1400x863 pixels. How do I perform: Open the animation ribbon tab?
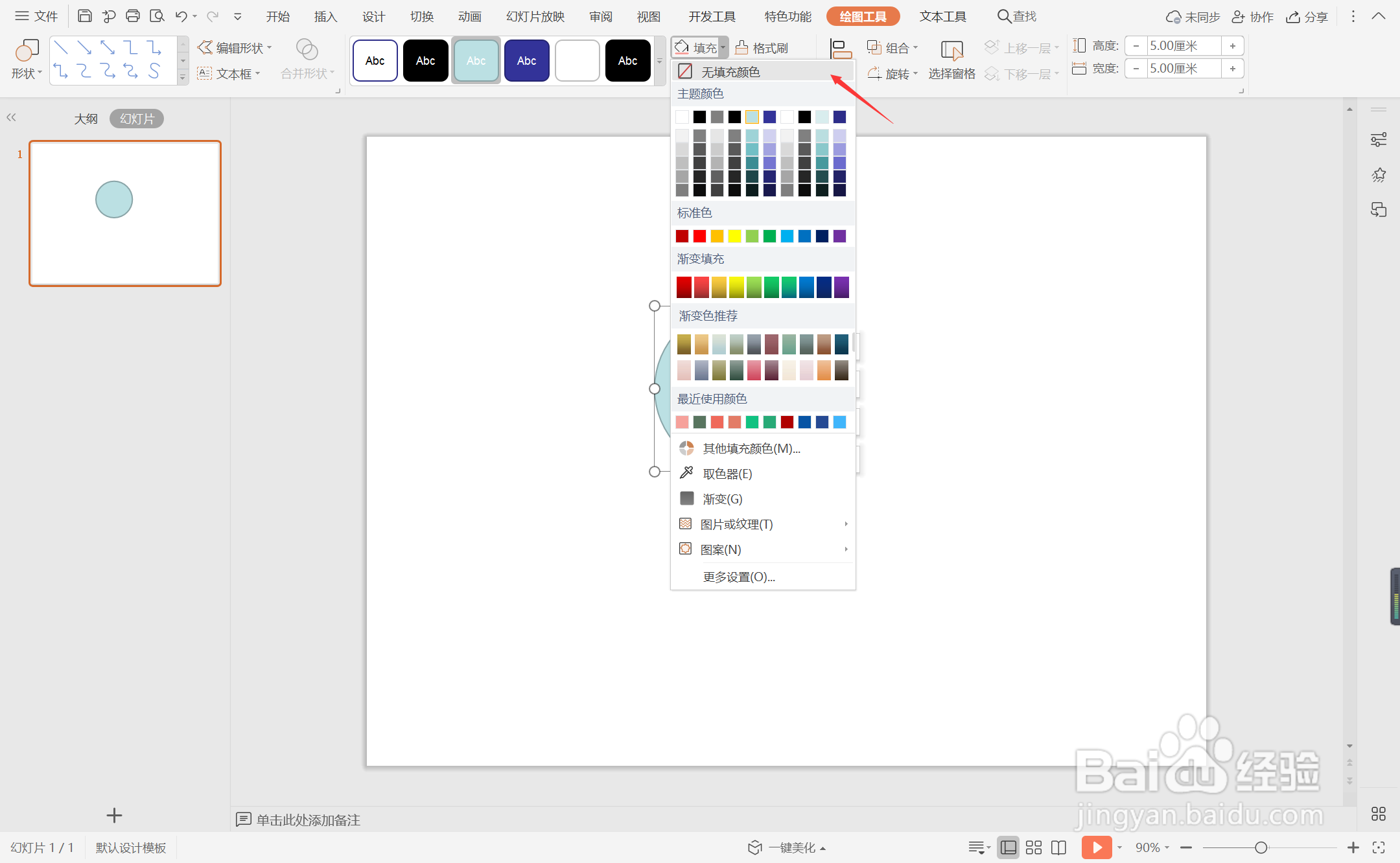(469, 17)
